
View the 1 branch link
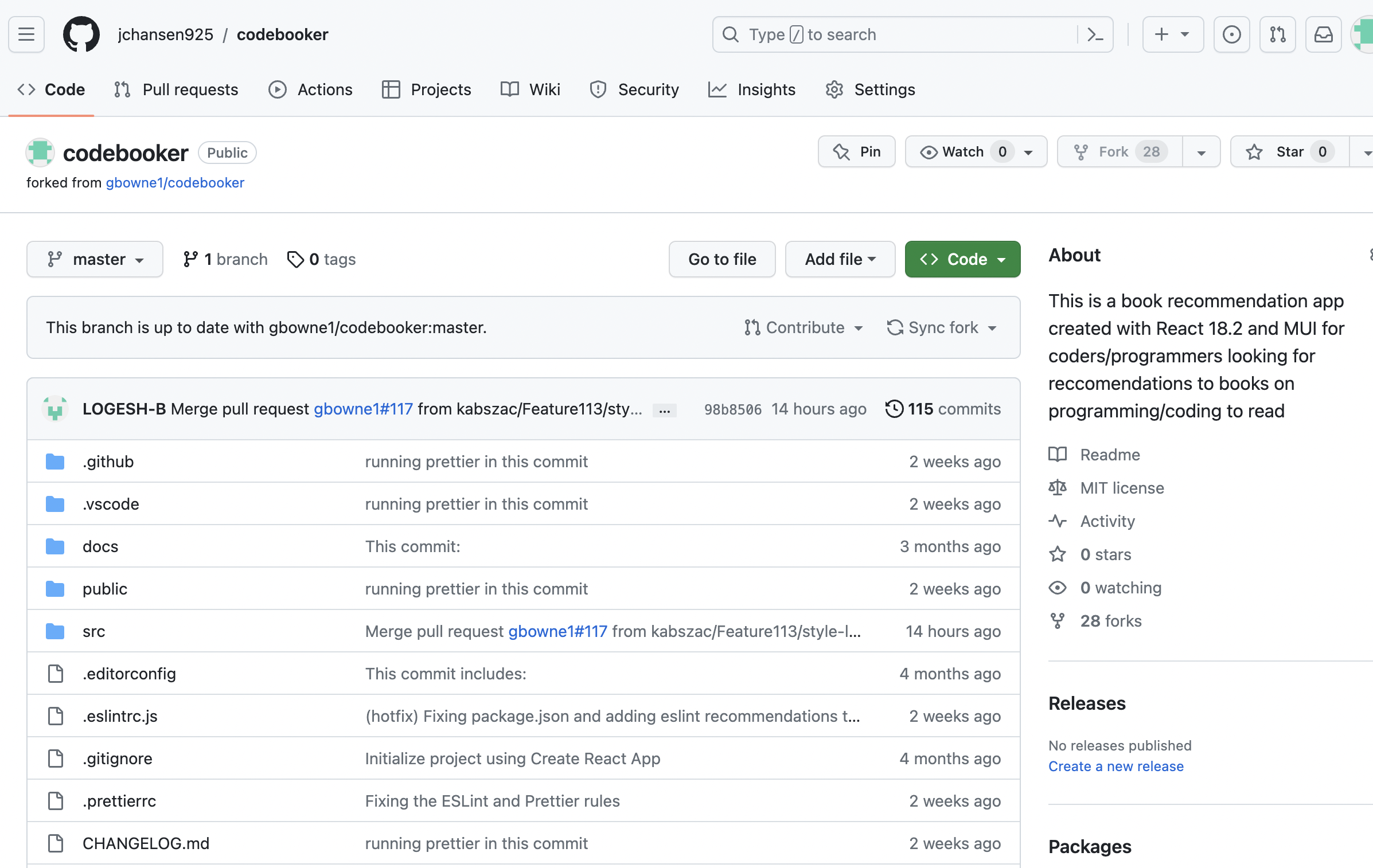pos(225,259)
